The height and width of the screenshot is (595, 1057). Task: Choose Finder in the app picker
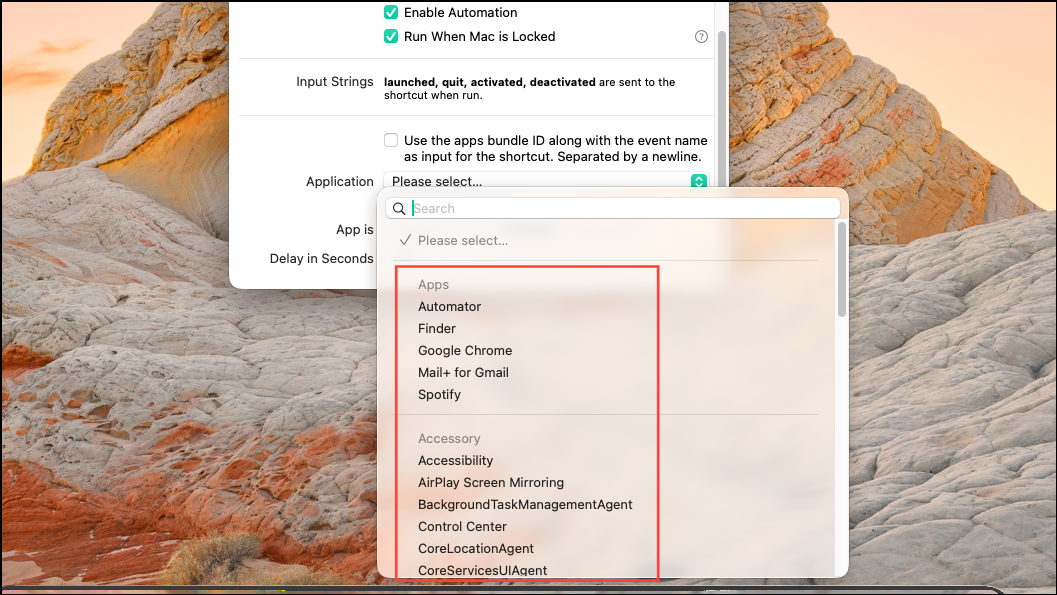click(x=437, y=328)
